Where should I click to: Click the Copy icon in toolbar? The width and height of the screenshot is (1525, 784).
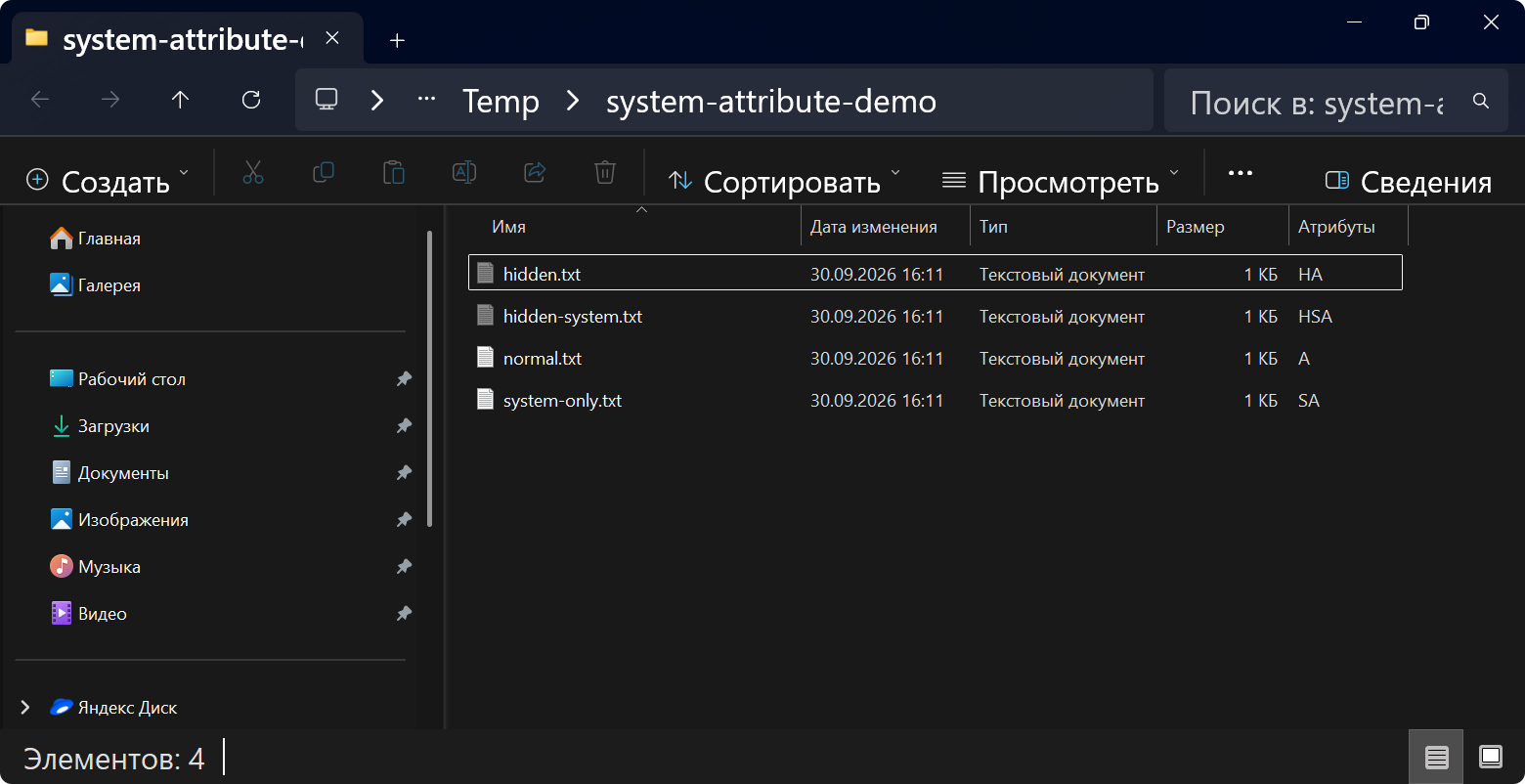click(324, 173)
